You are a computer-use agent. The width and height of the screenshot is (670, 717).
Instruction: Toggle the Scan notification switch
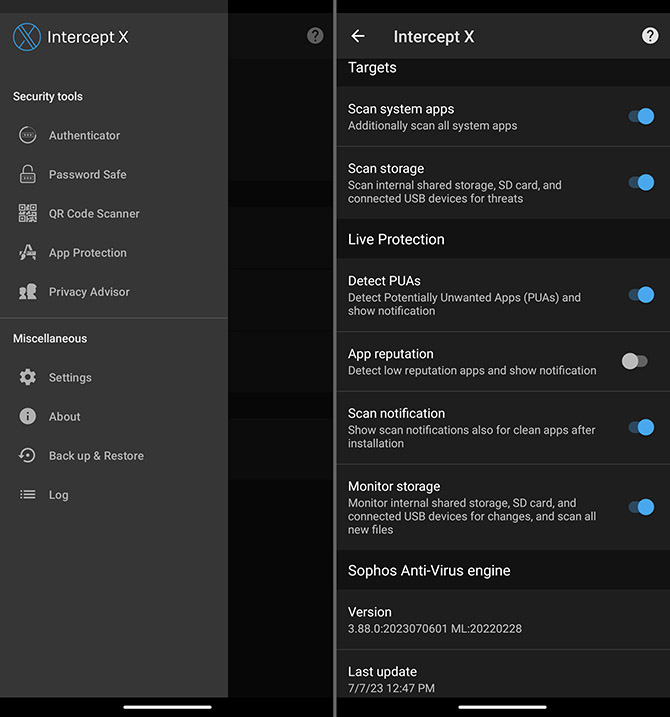pos(641,428)
